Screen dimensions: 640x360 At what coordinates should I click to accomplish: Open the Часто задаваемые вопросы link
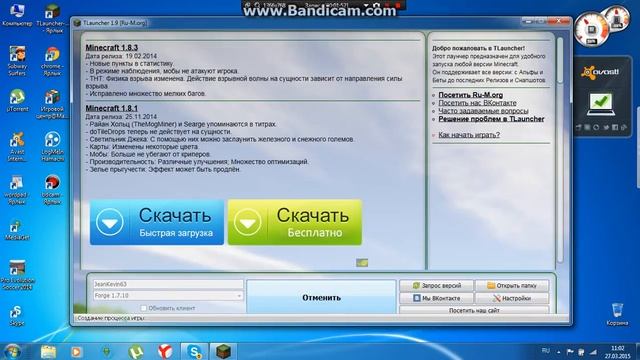pyautogui.click(x=483, y=111)
